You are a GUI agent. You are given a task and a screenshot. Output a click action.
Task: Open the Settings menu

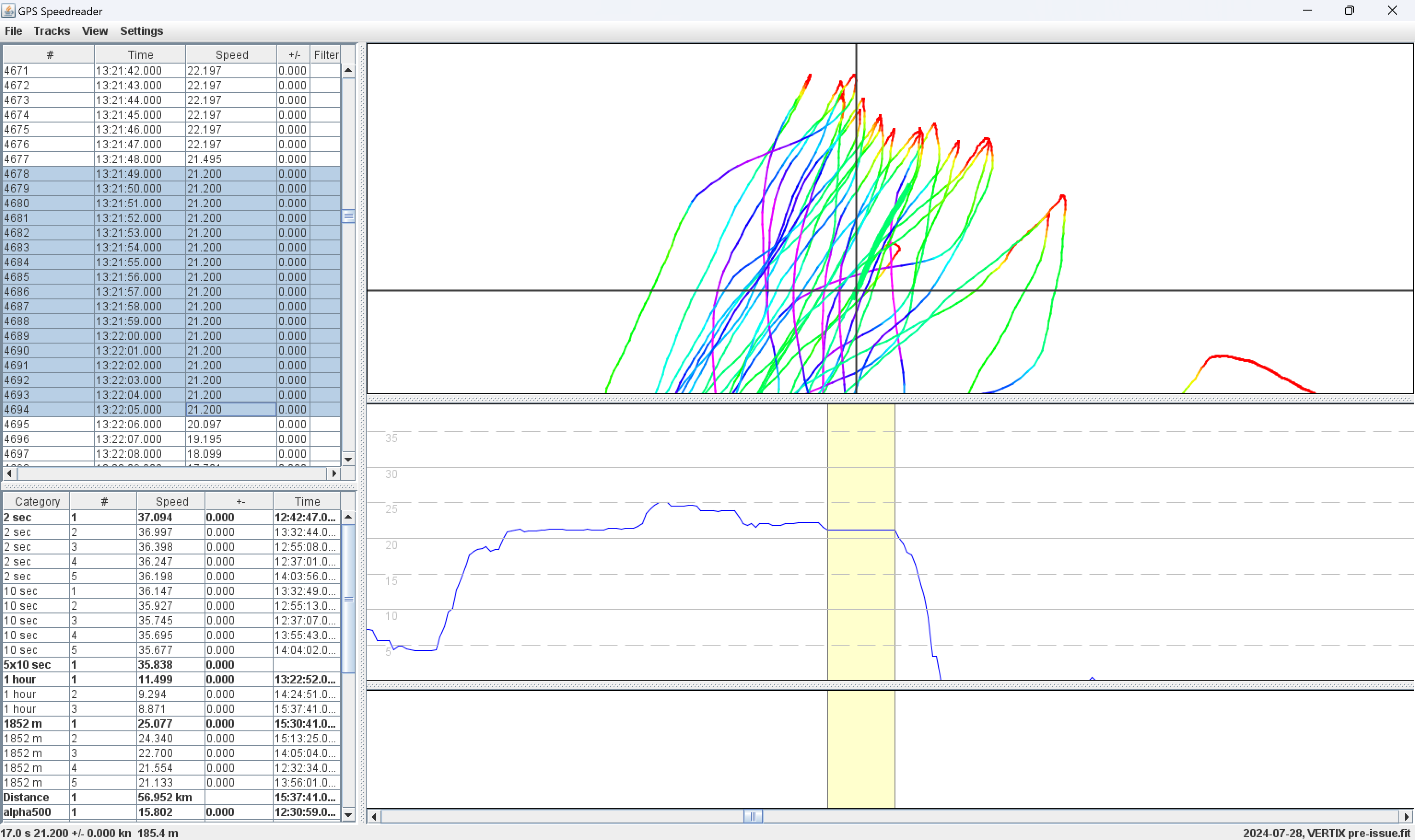(x=141, y=31)
